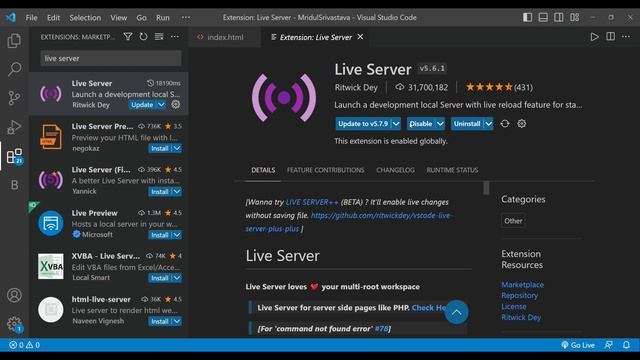Close the Extension: Live Server tab
Image resolution: width=640 pixels, height=360 pixels.
click(x=360, y=37)
